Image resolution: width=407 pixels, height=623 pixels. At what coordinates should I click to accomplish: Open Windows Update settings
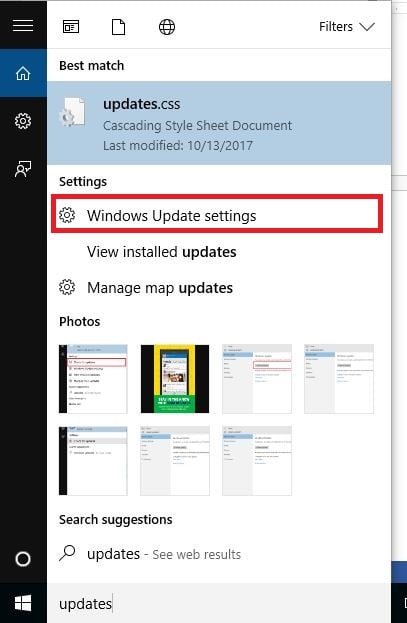point(217,215)
